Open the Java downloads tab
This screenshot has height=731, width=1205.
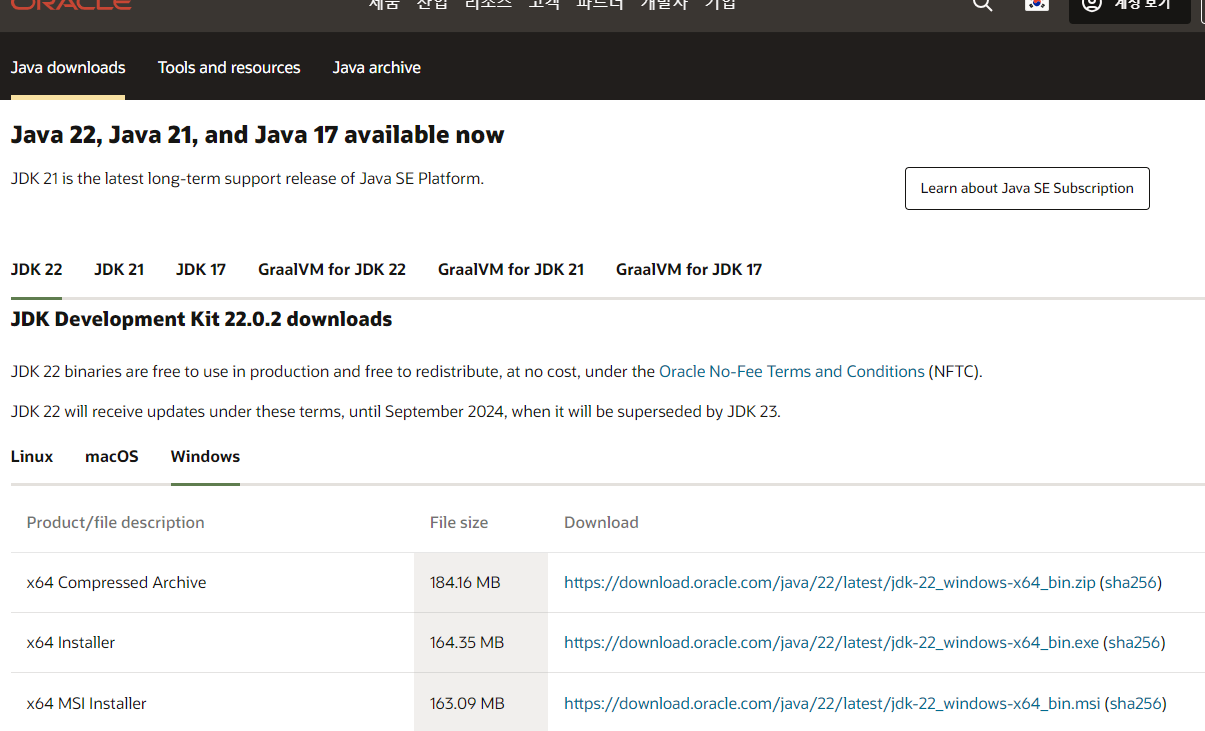[x=68, y=68]
